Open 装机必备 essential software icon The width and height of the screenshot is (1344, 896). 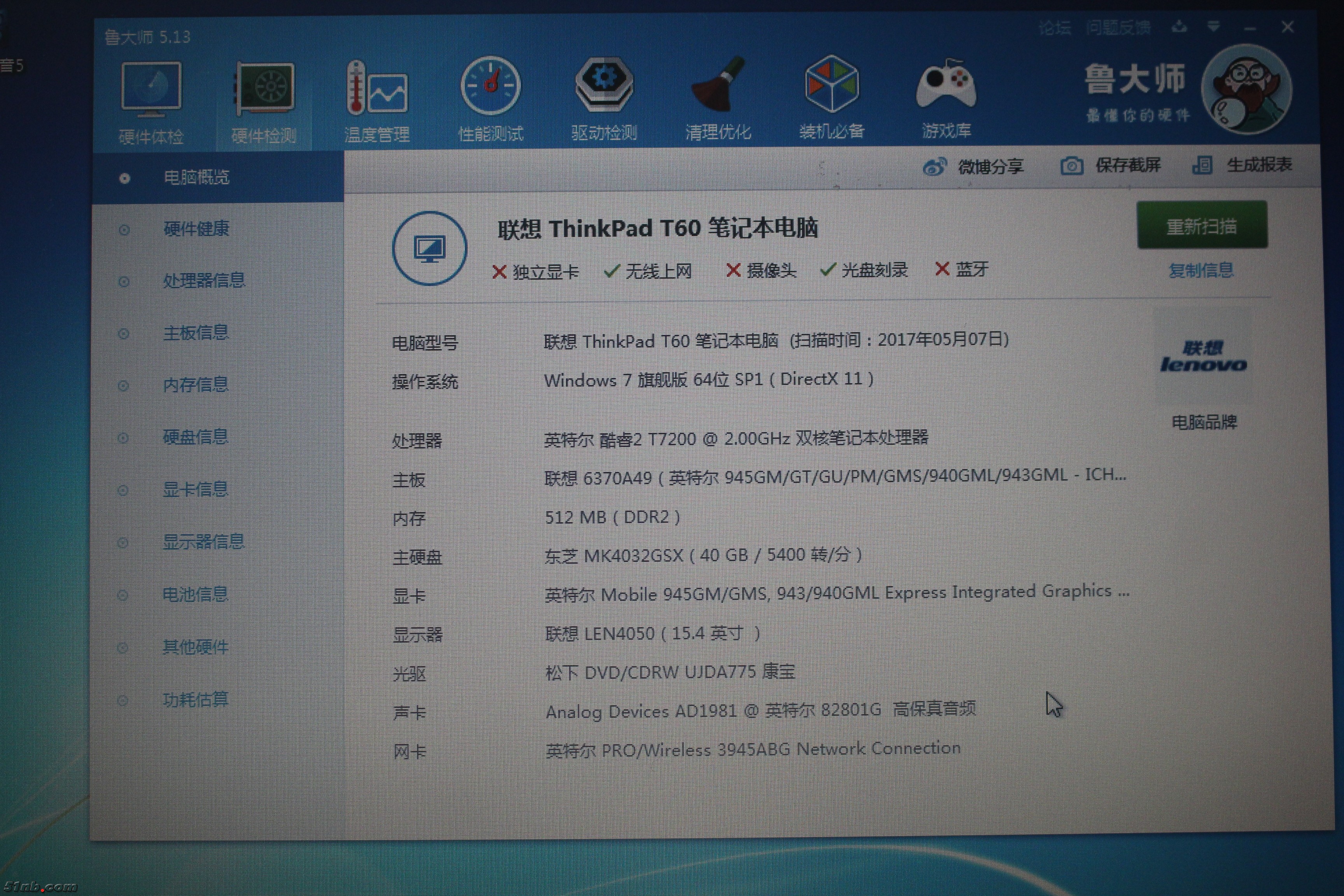tap(832, 84)
